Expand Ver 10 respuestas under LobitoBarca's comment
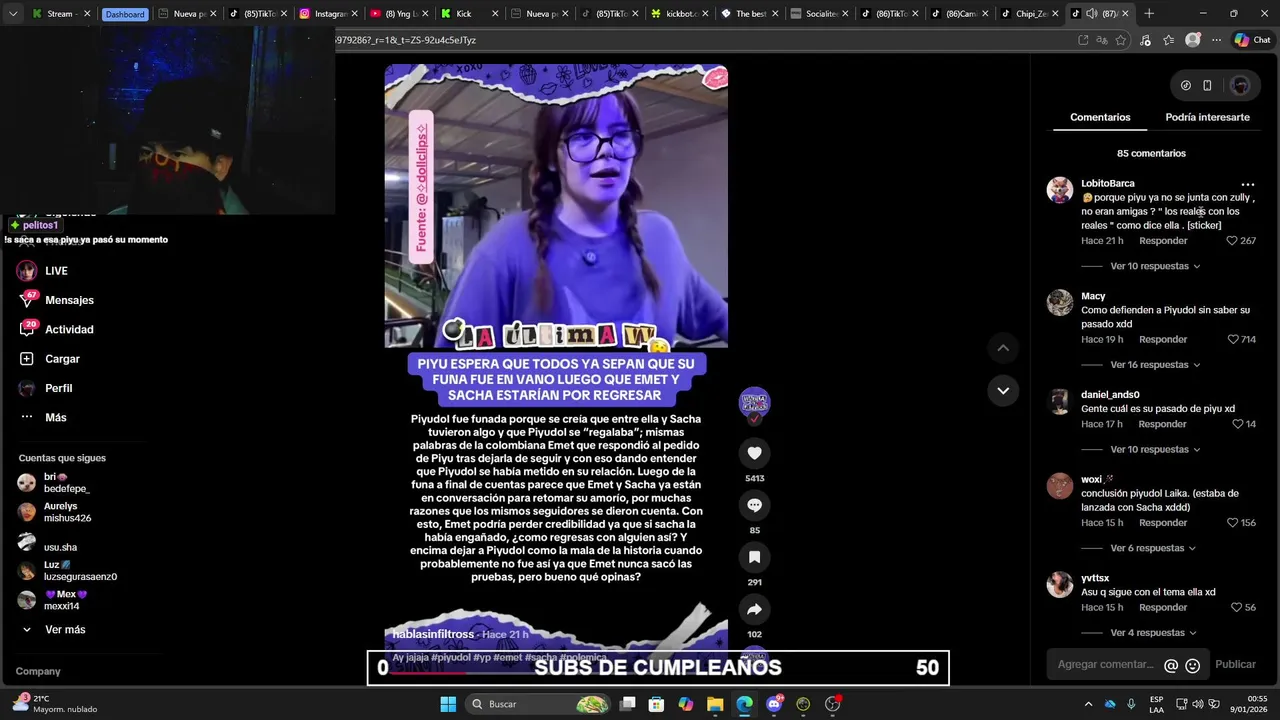1280x720 pixels. pyautogui.click(x=1155, y=266)
